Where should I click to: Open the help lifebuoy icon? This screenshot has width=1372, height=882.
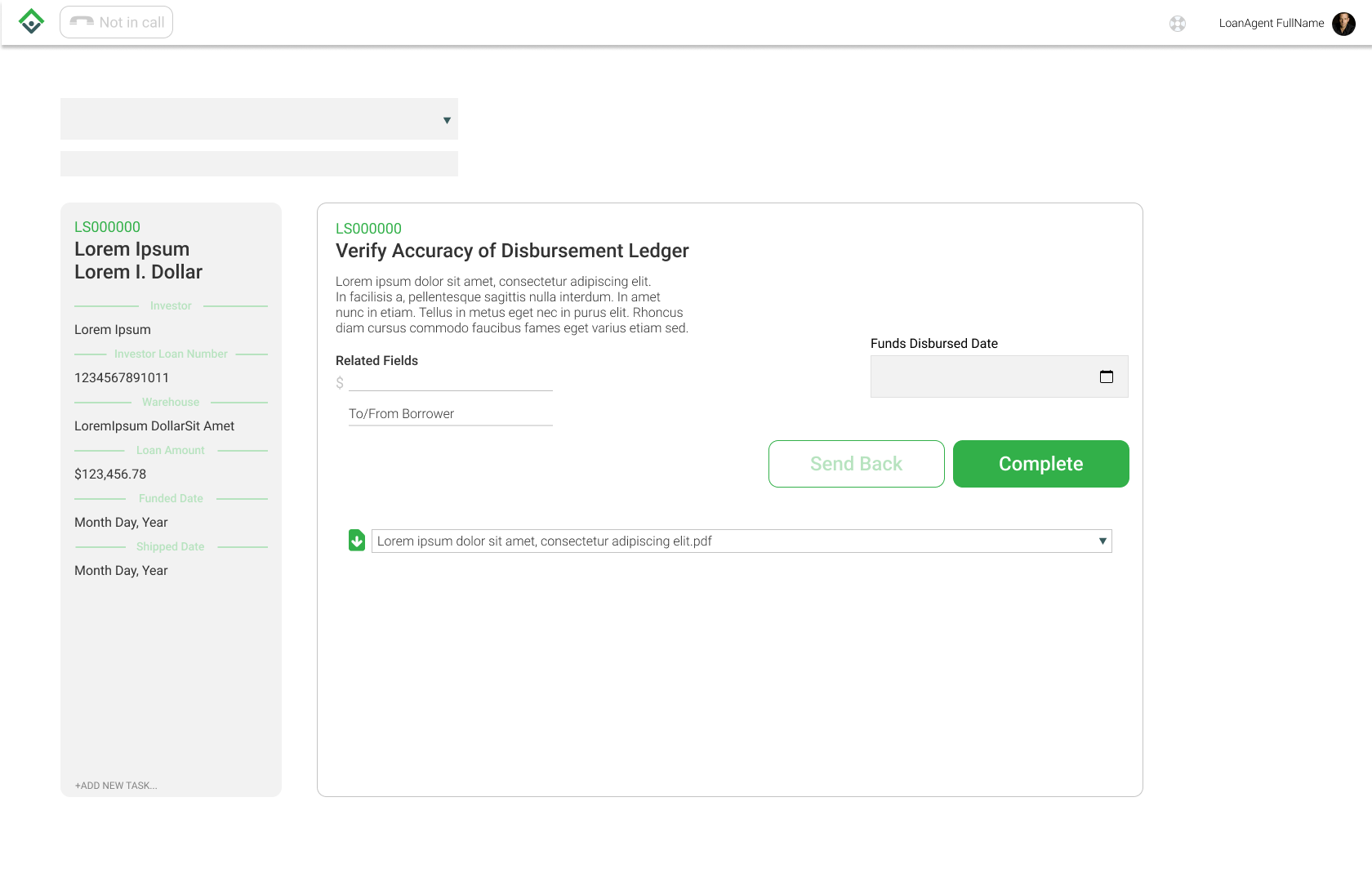(1177, 24)
